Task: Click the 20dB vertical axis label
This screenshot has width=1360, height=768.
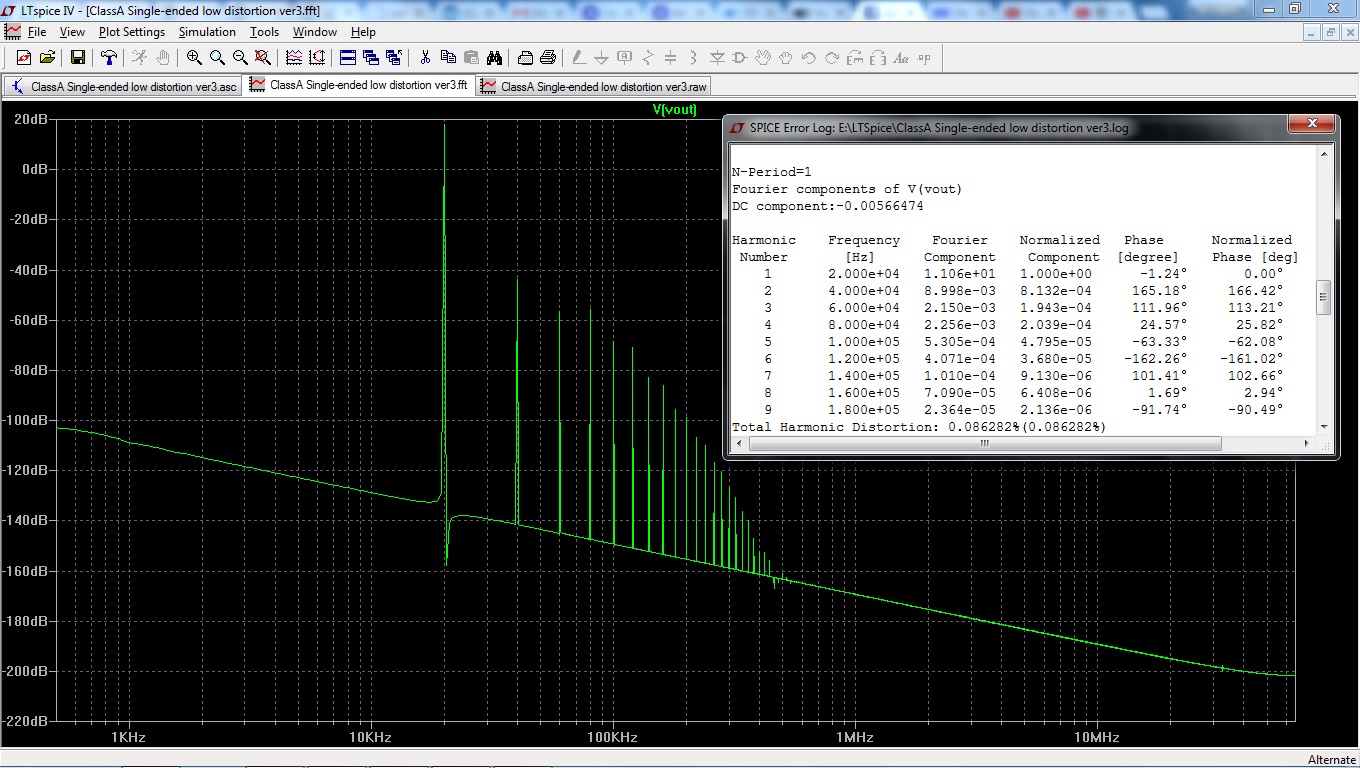Action: point(30,119)
